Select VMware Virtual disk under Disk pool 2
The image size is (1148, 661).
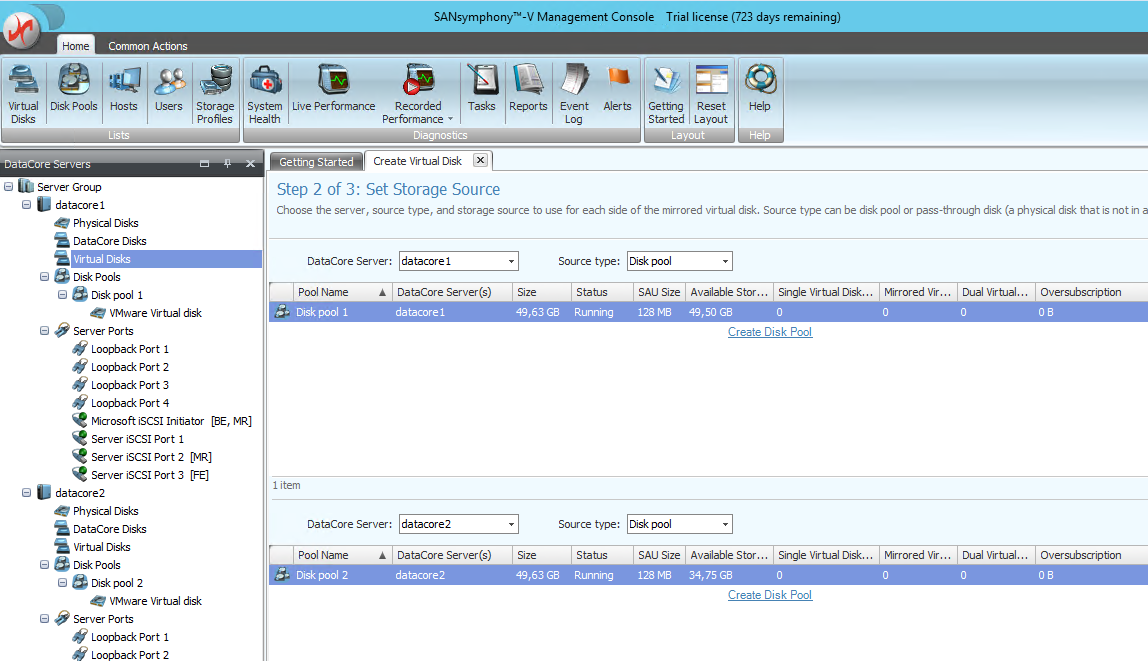point(155,601)
